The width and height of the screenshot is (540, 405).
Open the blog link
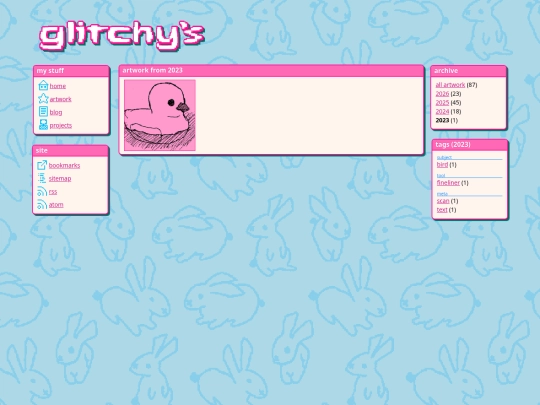56,112
